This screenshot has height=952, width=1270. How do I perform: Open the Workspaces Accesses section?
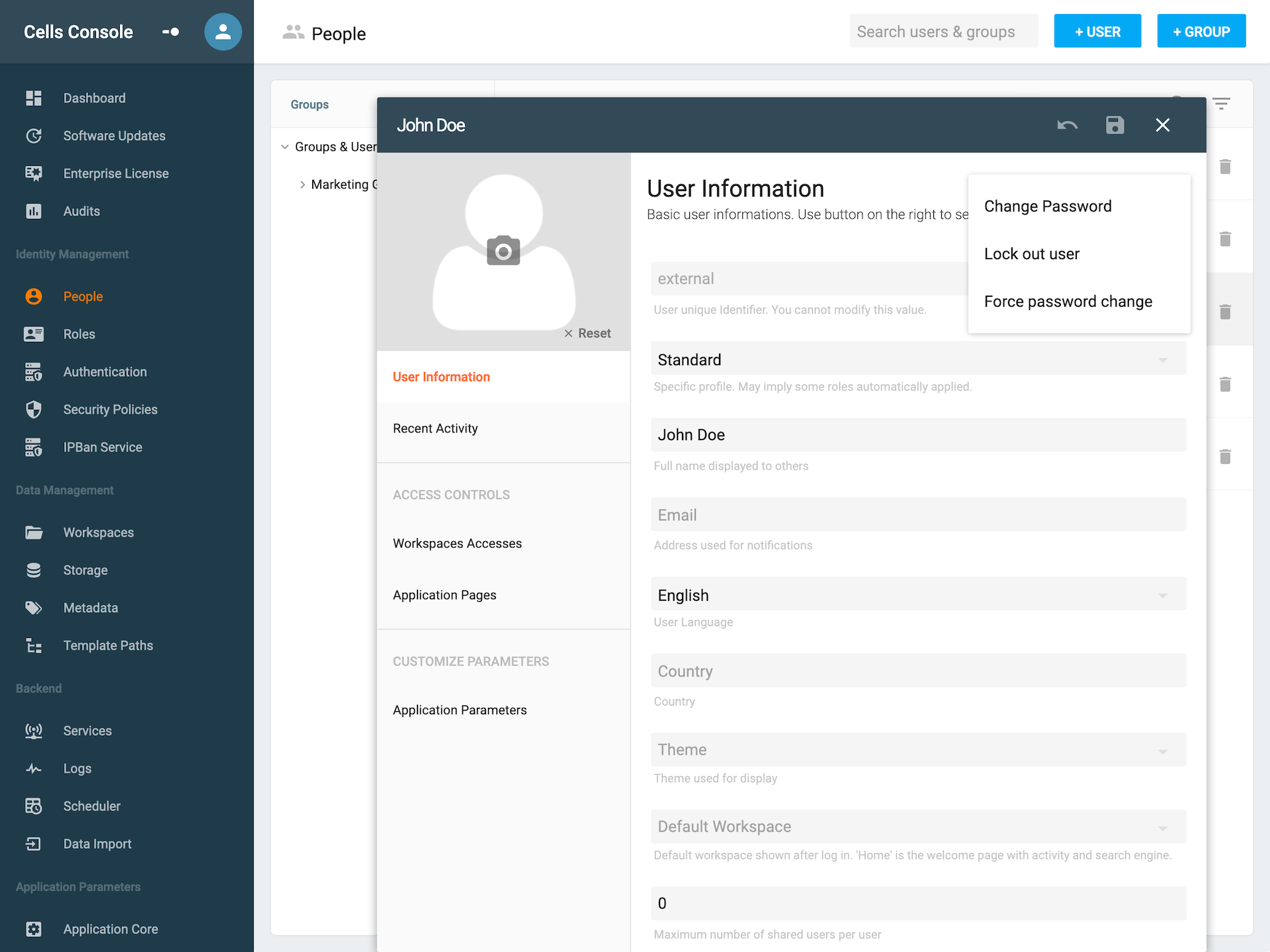[503, 543]
